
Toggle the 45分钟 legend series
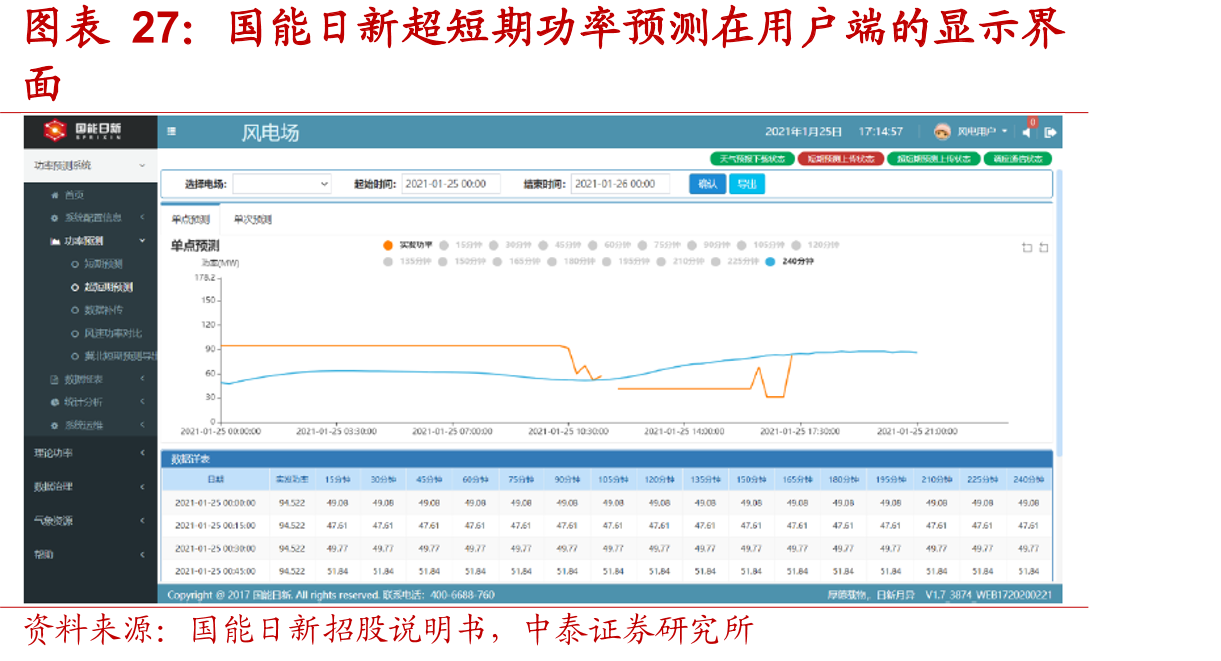coord(562,245)
